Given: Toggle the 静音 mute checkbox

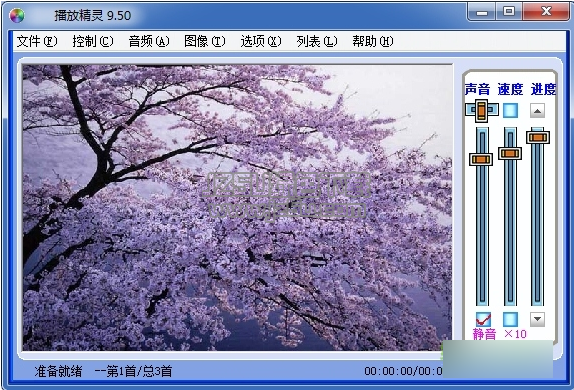Looking at the screenshot, I should 483,319.
